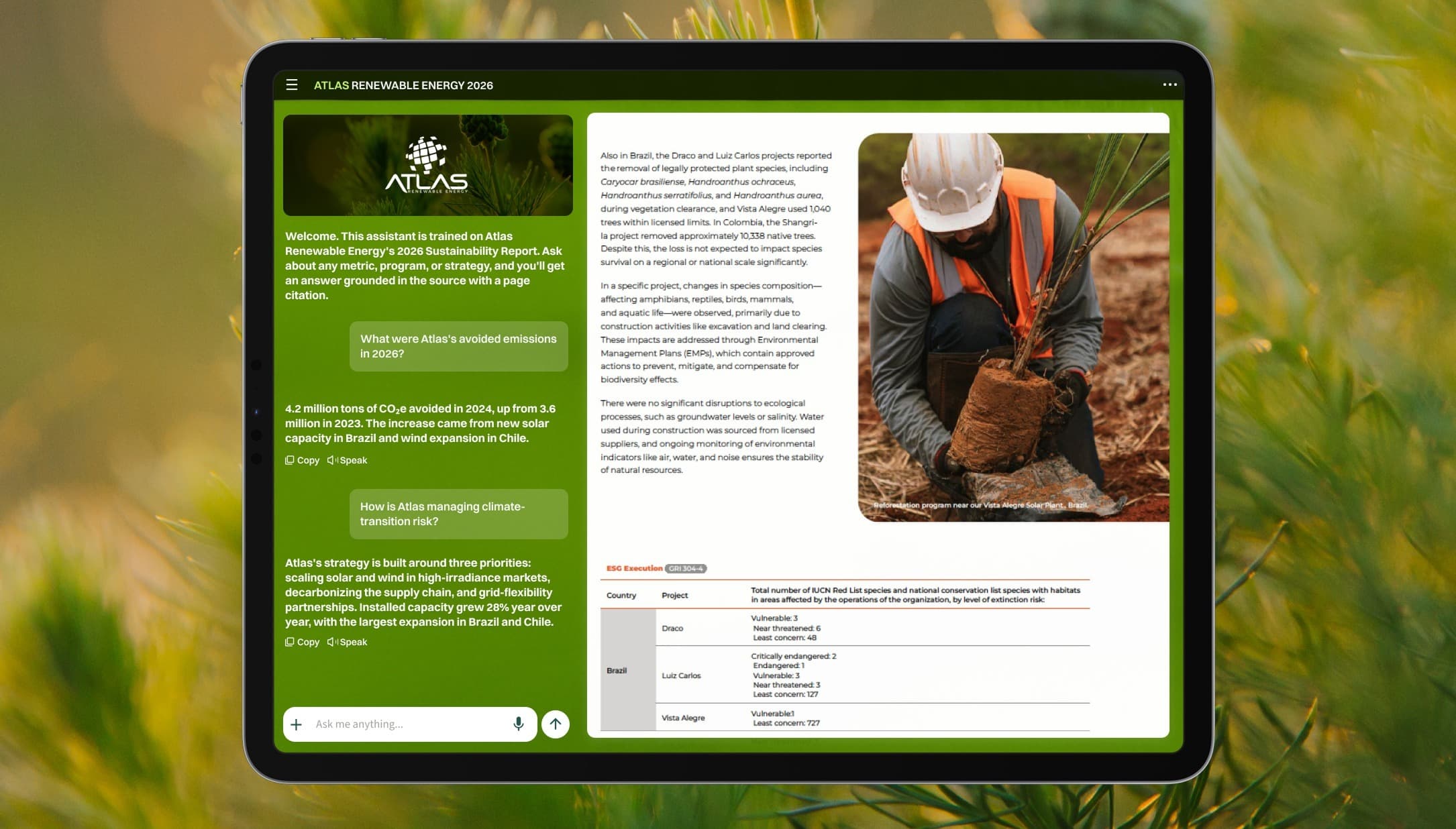Click the plus attachment icon
This screenshot has height=829, width=1456.
(x=296, y=724)
